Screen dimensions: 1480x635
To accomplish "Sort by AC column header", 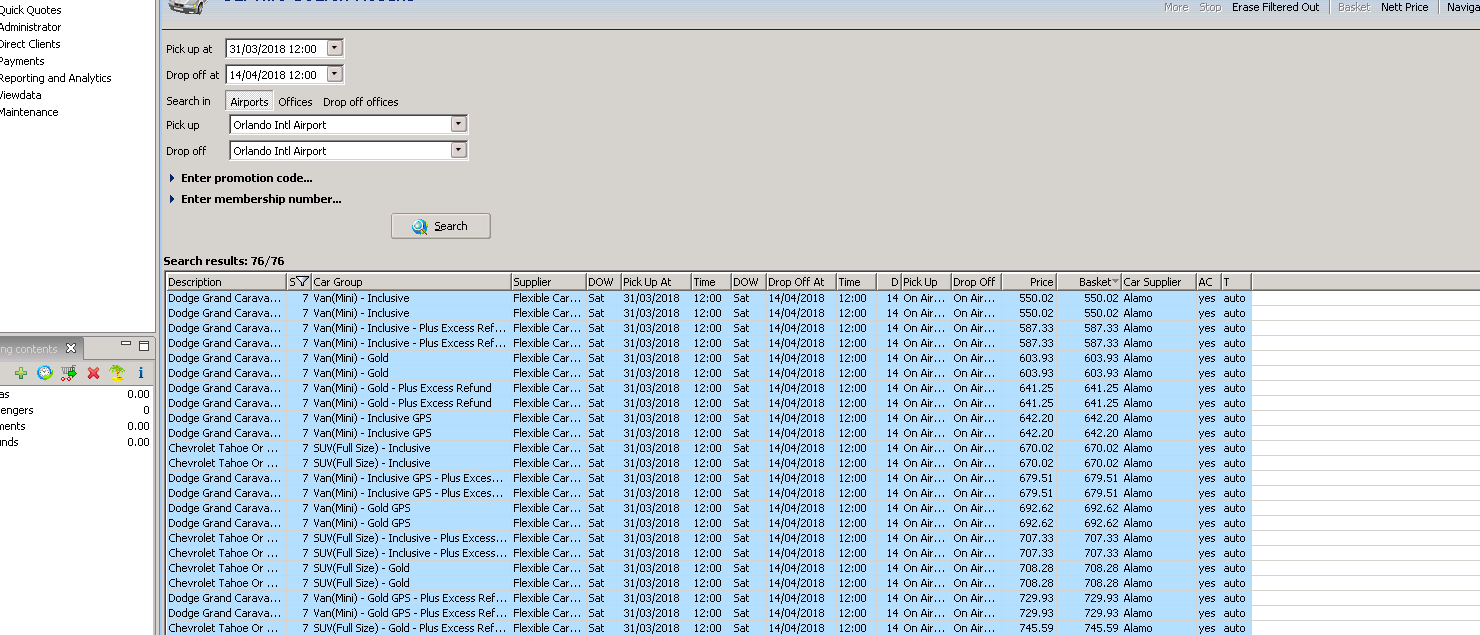I will (x=1208, y=282).
